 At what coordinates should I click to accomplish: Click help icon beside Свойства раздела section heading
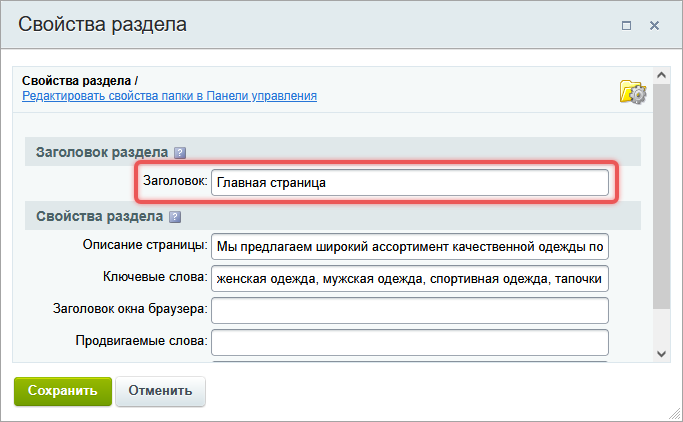[175, 216]
